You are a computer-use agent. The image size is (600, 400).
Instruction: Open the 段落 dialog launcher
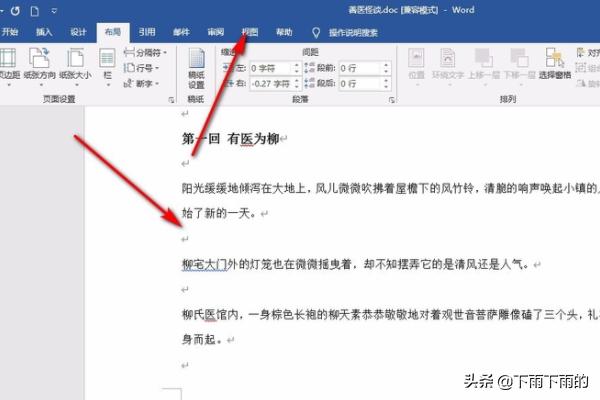tap(391, 100)
